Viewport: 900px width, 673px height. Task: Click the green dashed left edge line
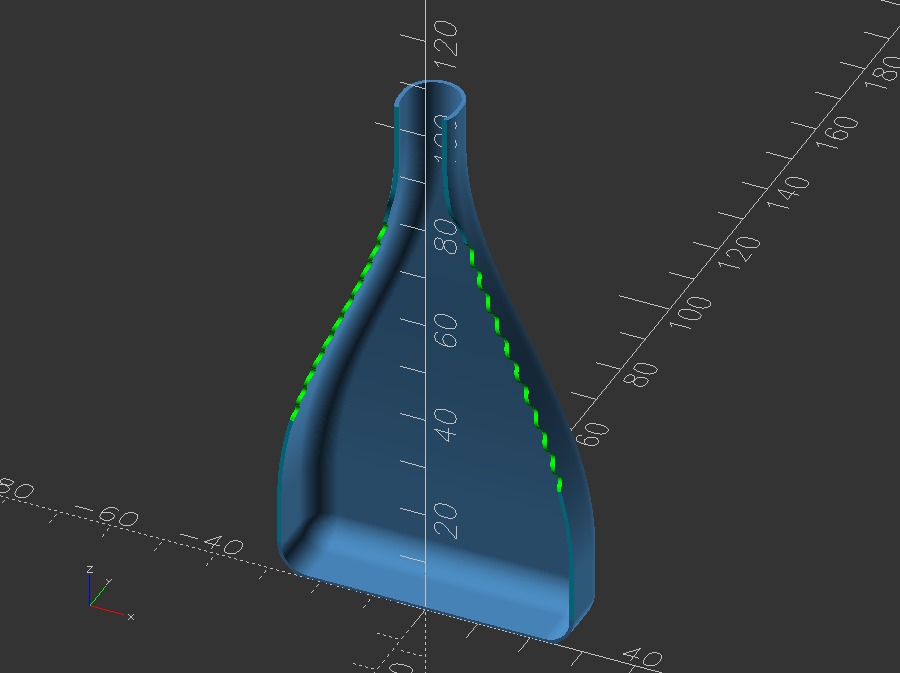point(338,322)
